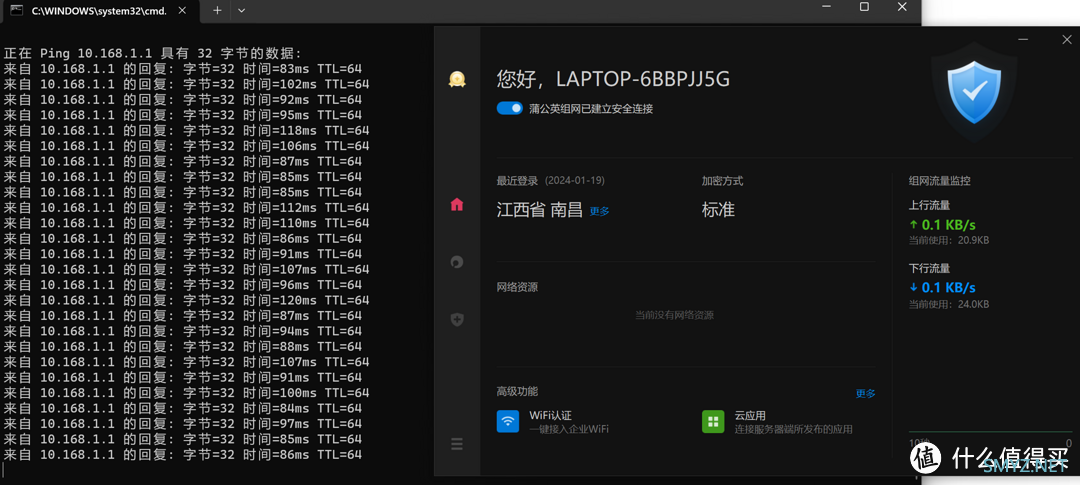Open the hamburger menu at sidebar bottom
Image resolution: width=1080 pixels, height=485 pixels.
click(457, 444)
